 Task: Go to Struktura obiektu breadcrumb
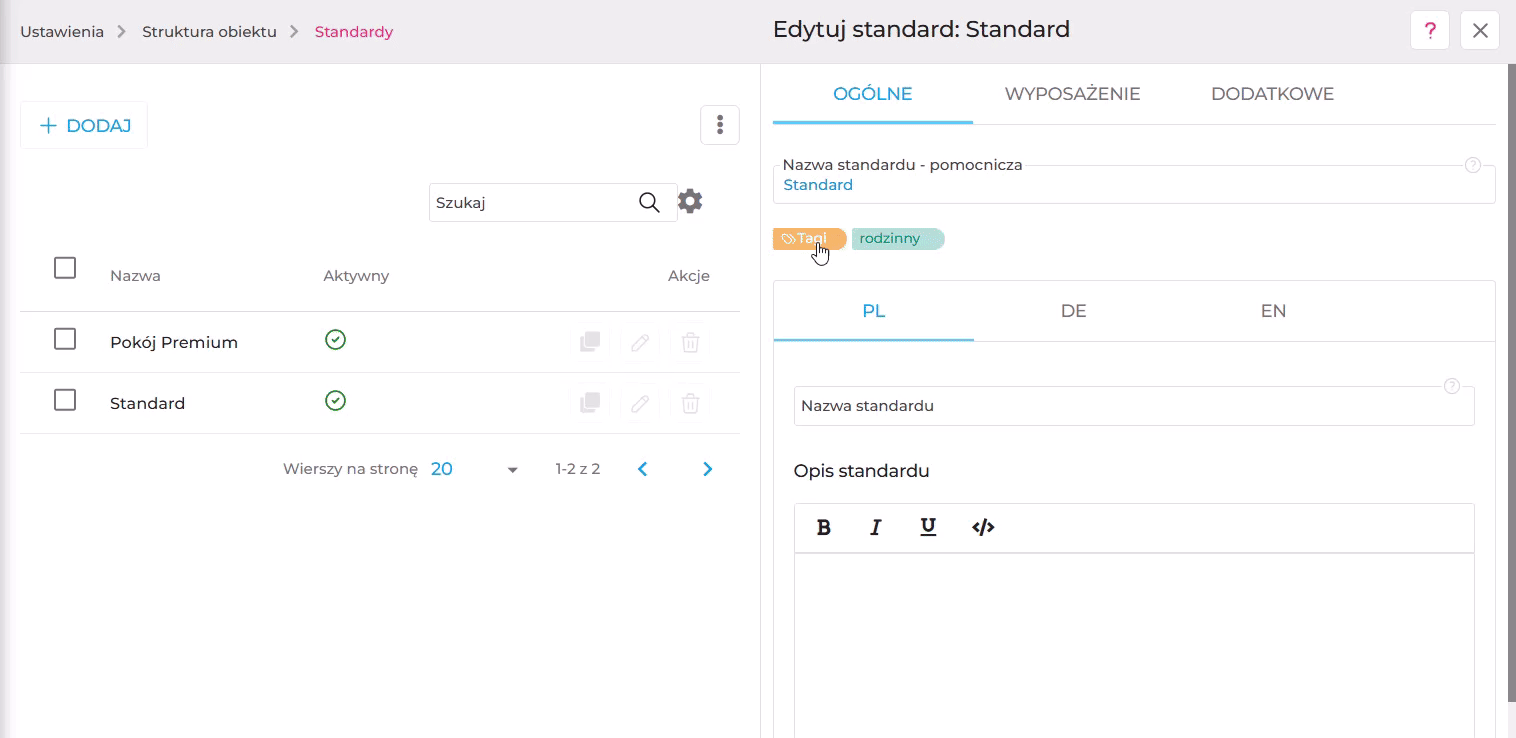(209, 32)
